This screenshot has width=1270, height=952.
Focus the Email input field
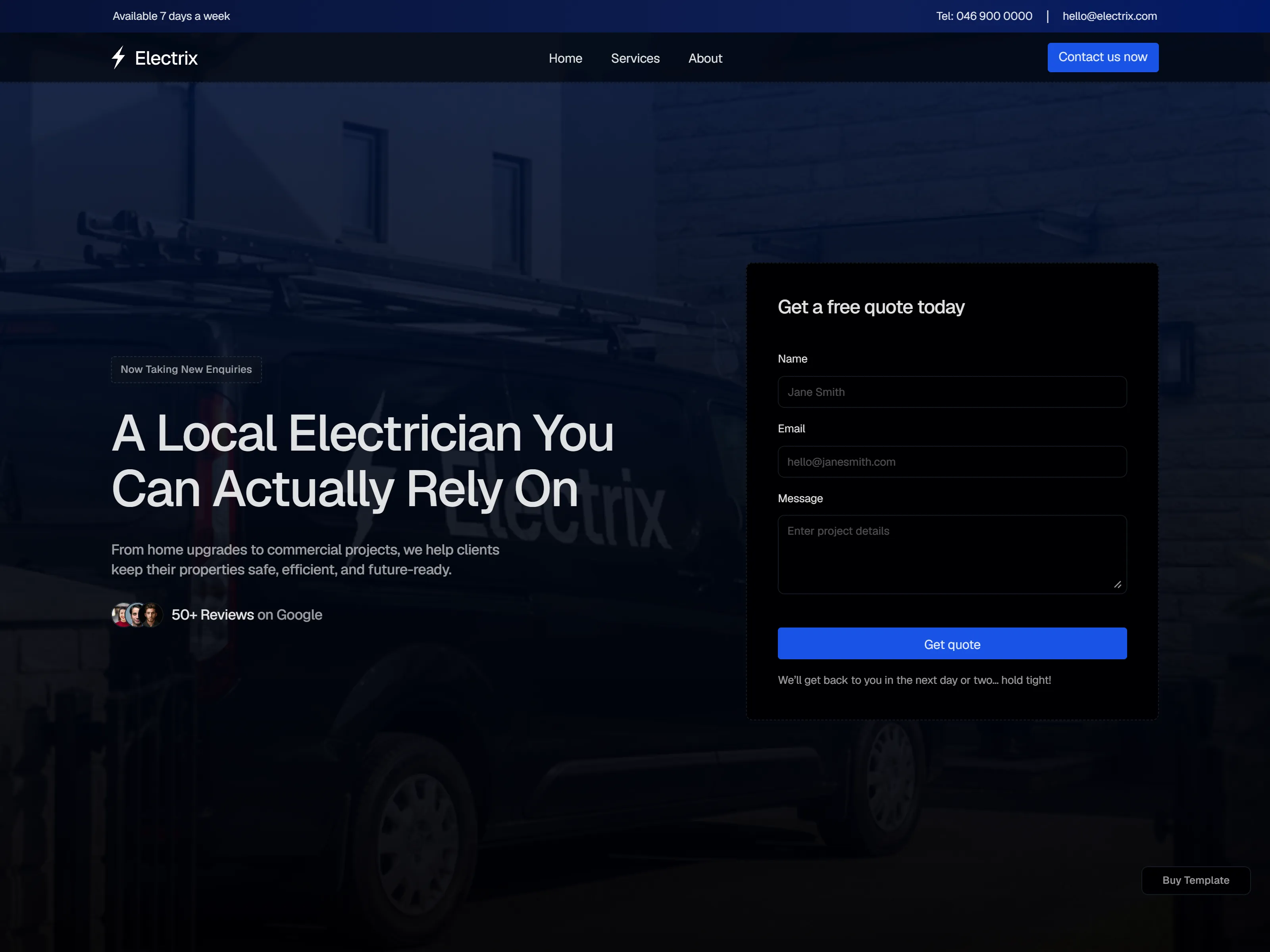[x=952, y=462]
